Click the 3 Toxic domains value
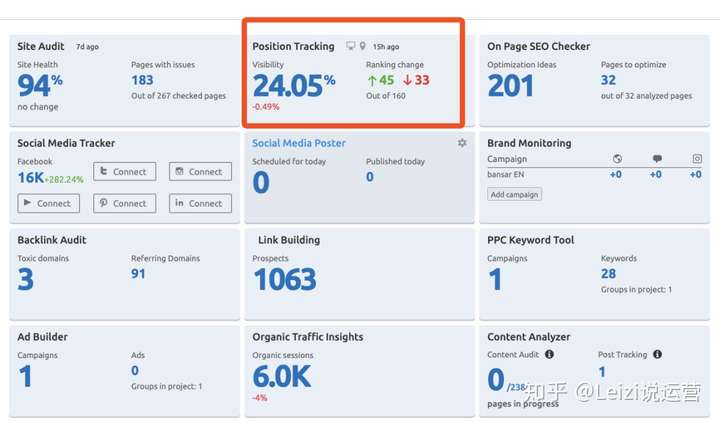 coord(26,279)
